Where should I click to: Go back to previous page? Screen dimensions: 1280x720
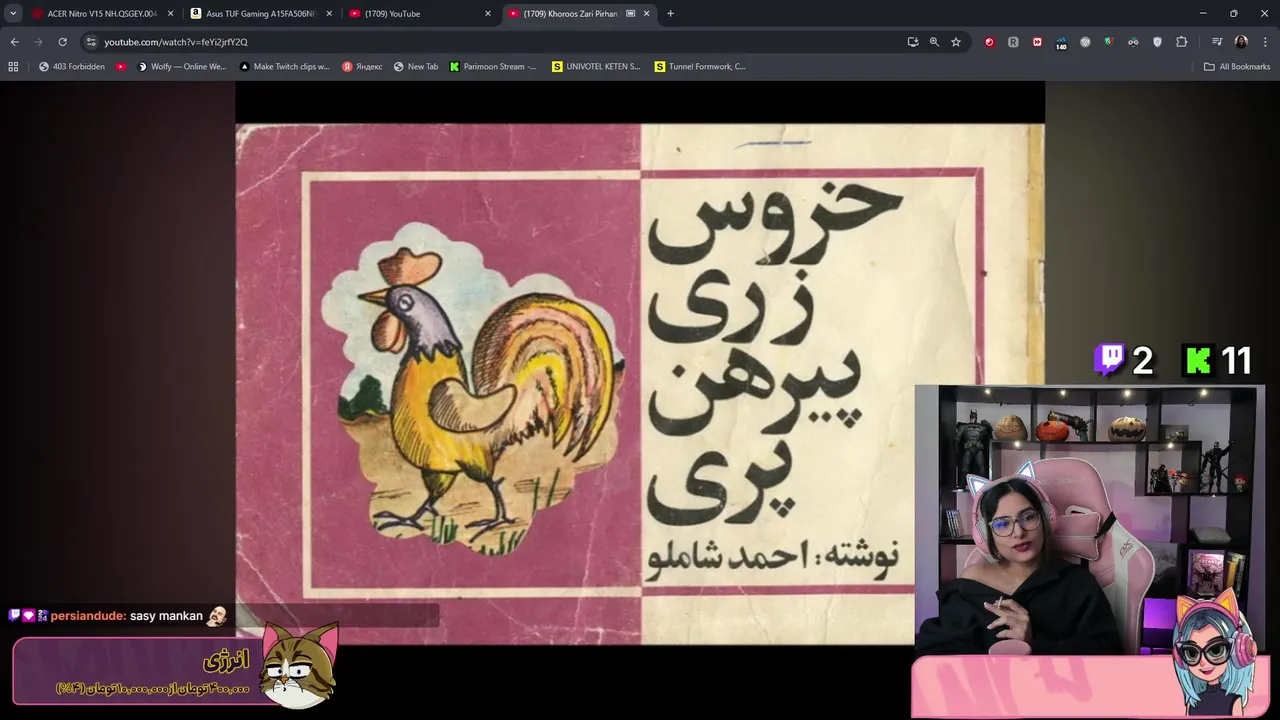(x=14, y=42)
